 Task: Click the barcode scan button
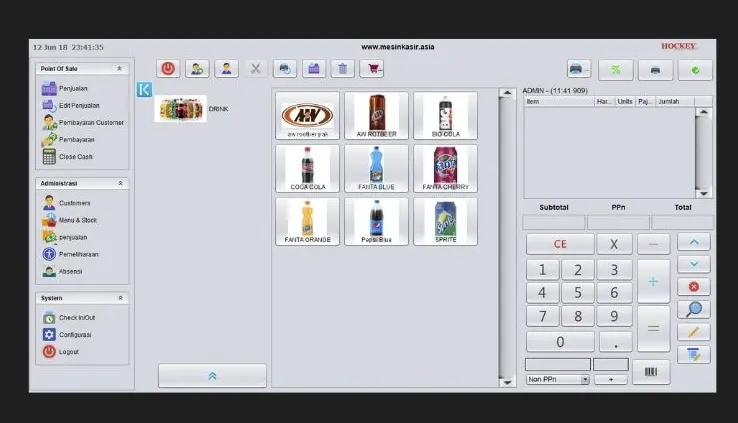pos(651,372)
